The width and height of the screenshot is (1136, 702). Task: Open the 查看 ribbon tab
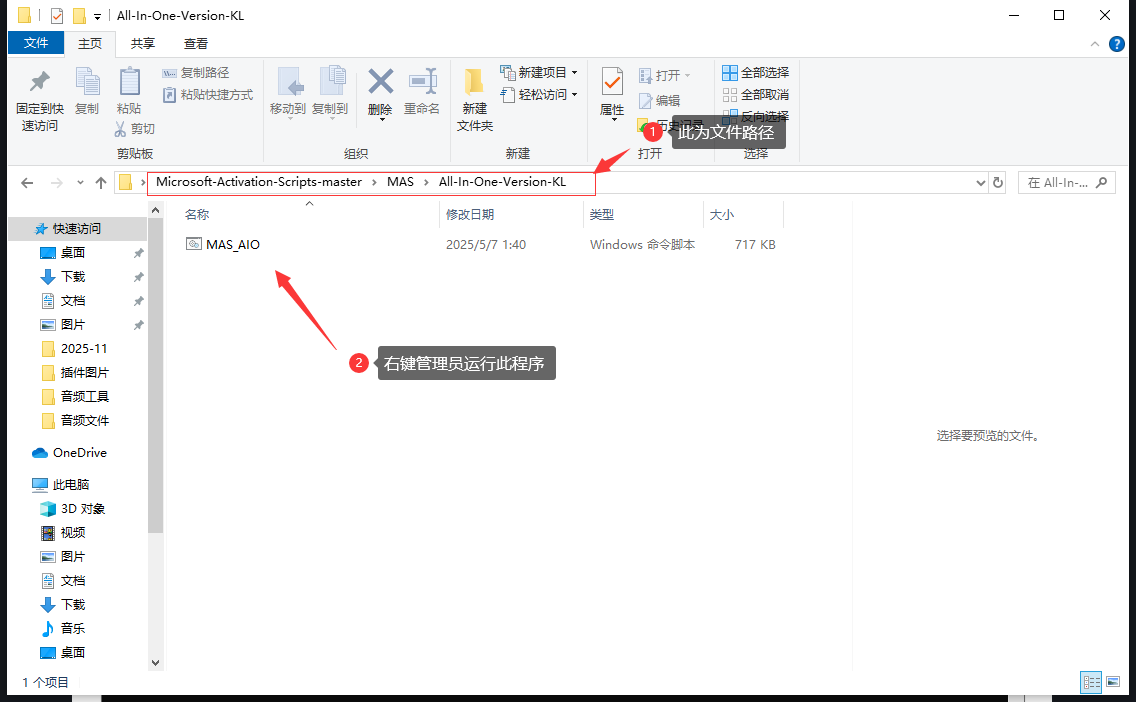coord(196,43)
